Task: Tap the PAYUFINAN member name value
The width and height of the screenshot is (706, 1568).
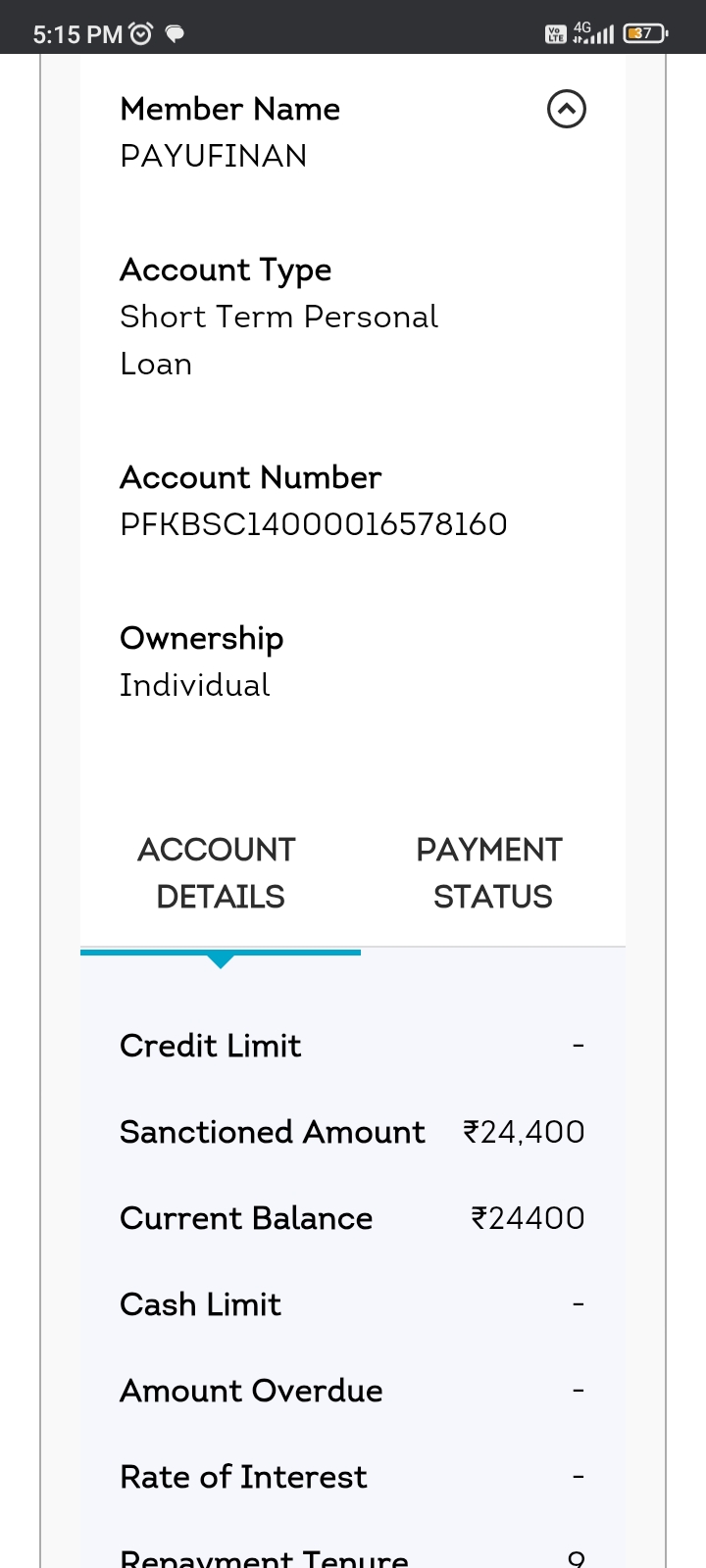Action: (213, 156)
